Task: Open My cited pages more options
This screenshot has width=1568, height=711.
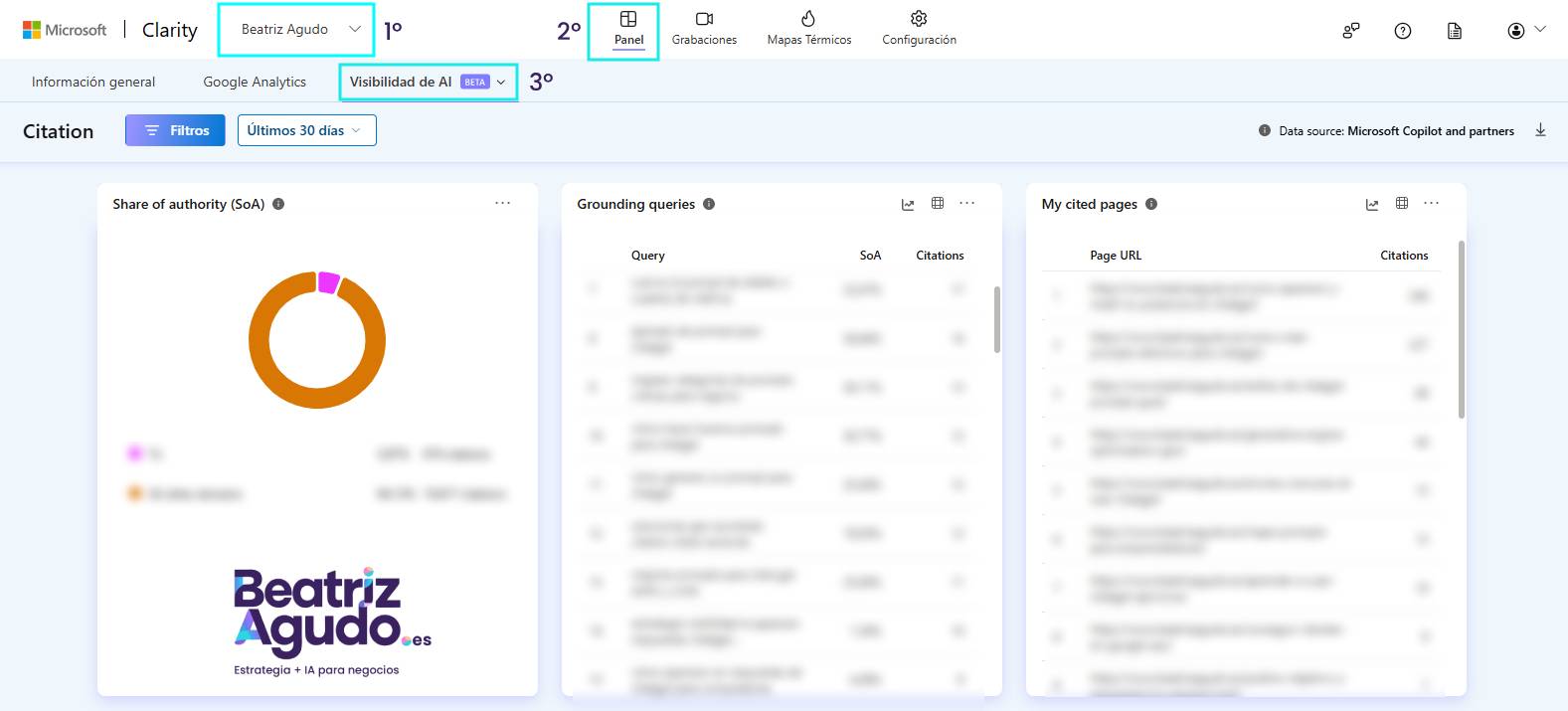Action: click(1432, 203)
